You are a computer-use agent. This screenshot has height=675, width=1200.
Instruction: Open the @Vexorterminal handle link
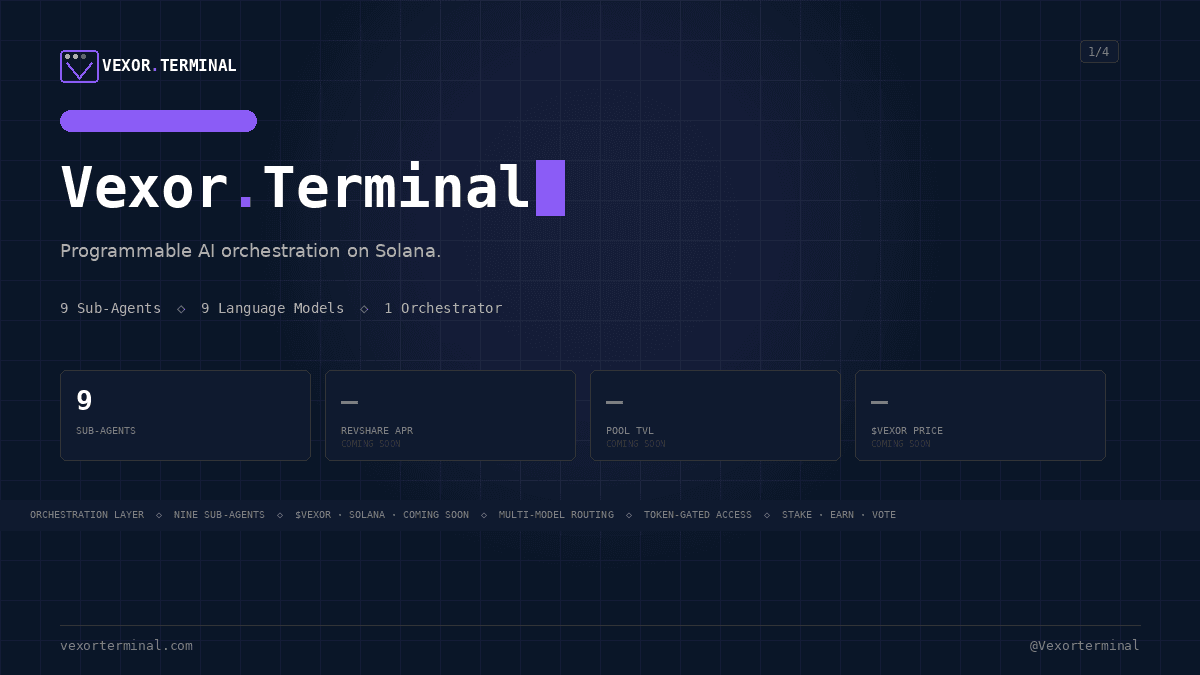tap(1085, 646)
